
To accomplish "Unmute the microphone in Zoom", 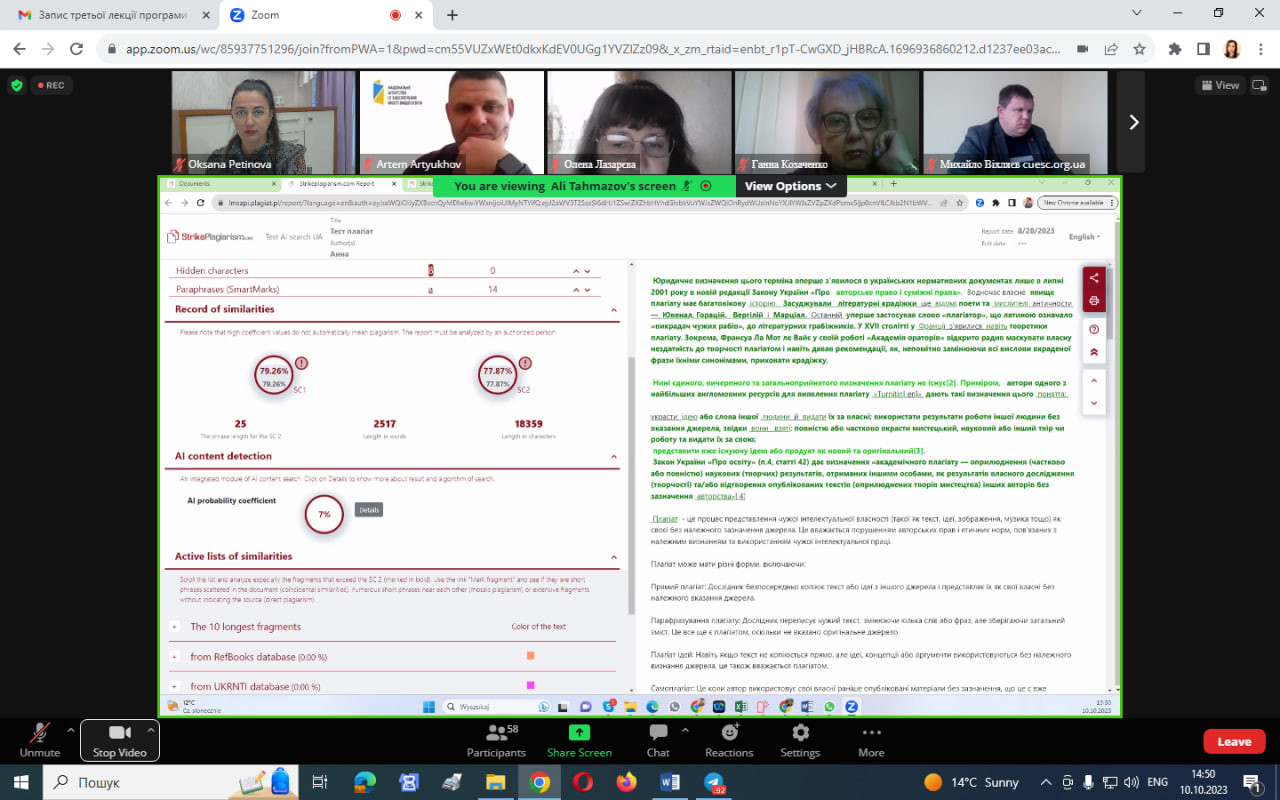I will click(x=40, y=741).
